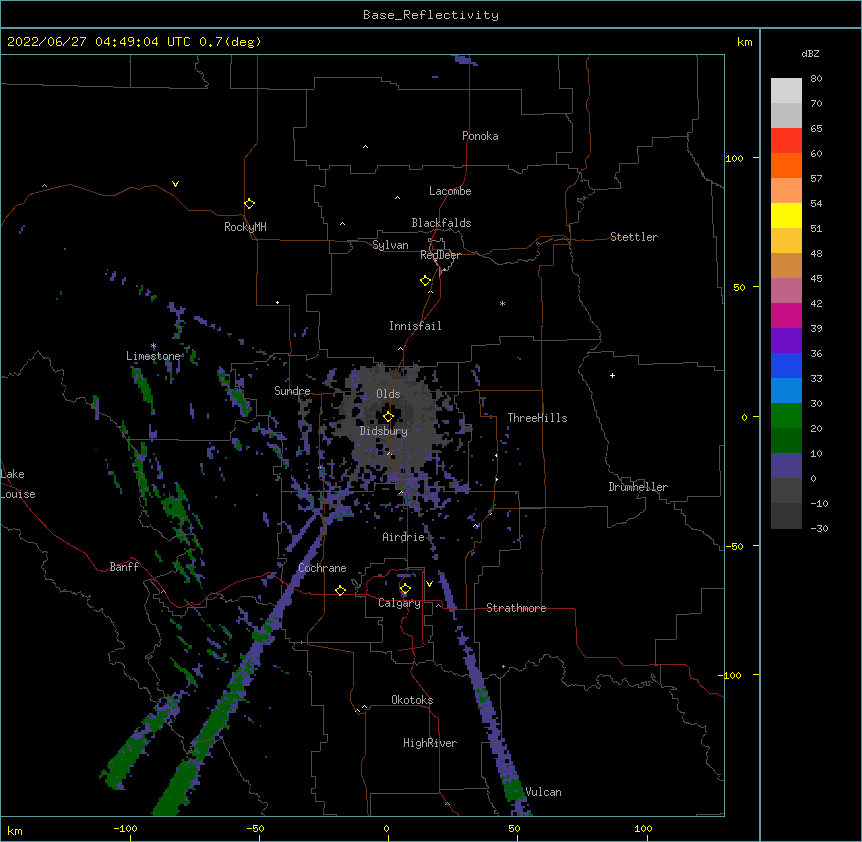The image size is (862, 842).
Task: Click the 57 value on dBZ legend
Action: [816, 179]
